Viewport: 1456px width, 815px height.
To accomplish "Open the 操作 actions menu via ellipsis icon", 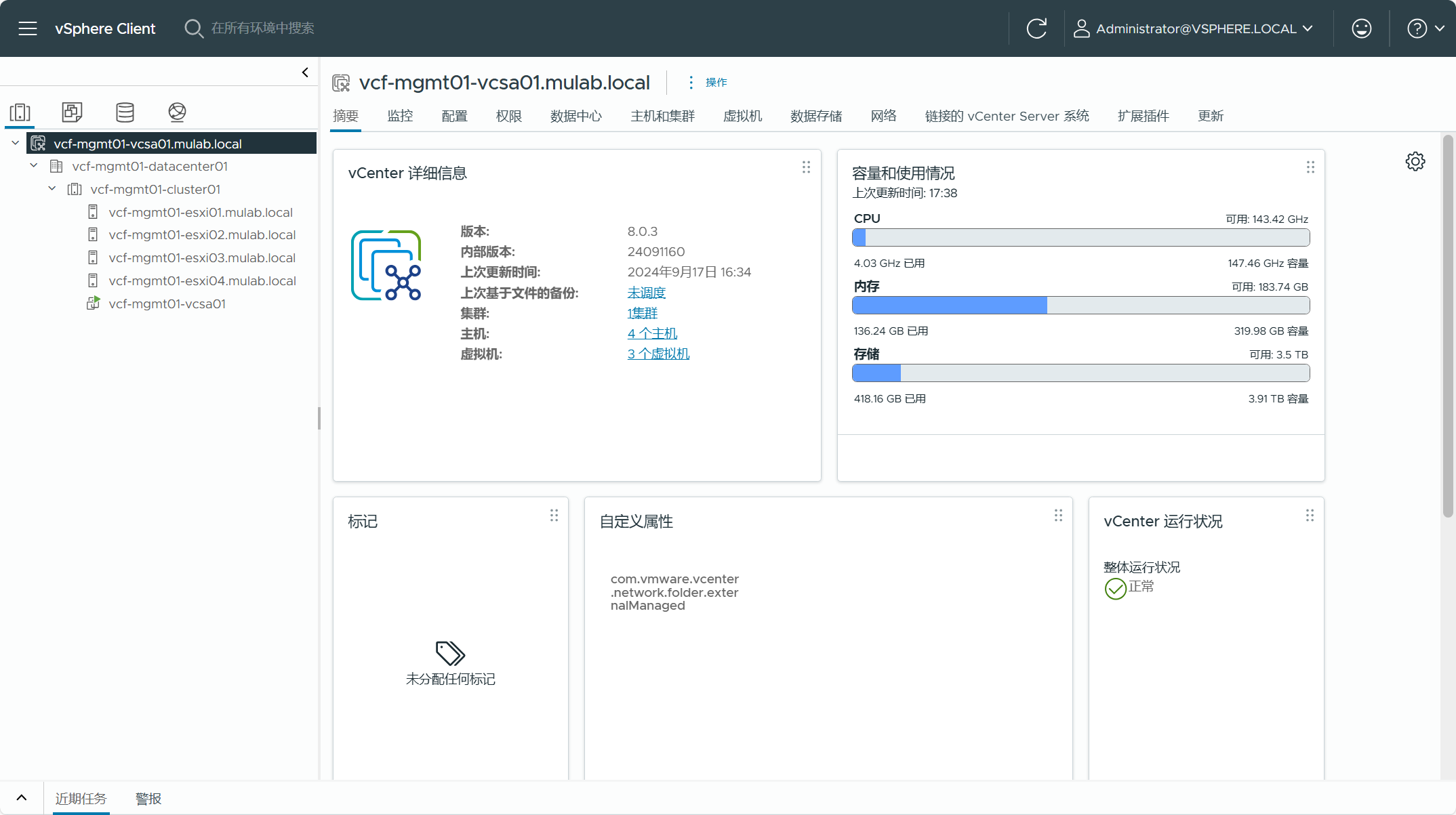I will click(x=691, y=82).
